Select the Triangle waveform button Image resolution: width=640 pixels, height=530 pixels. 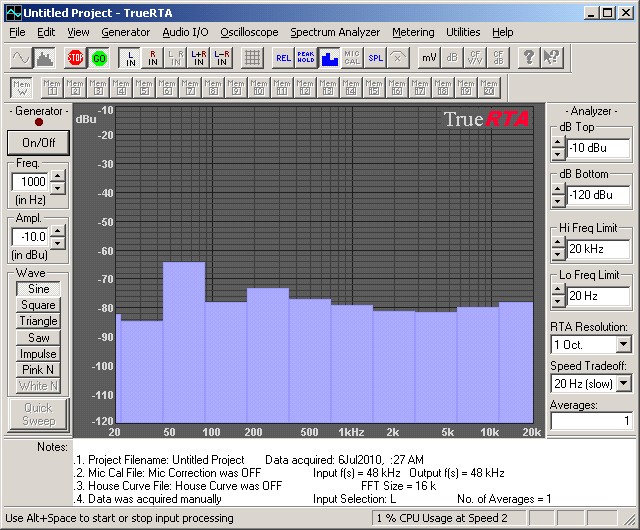pos(38,321)
